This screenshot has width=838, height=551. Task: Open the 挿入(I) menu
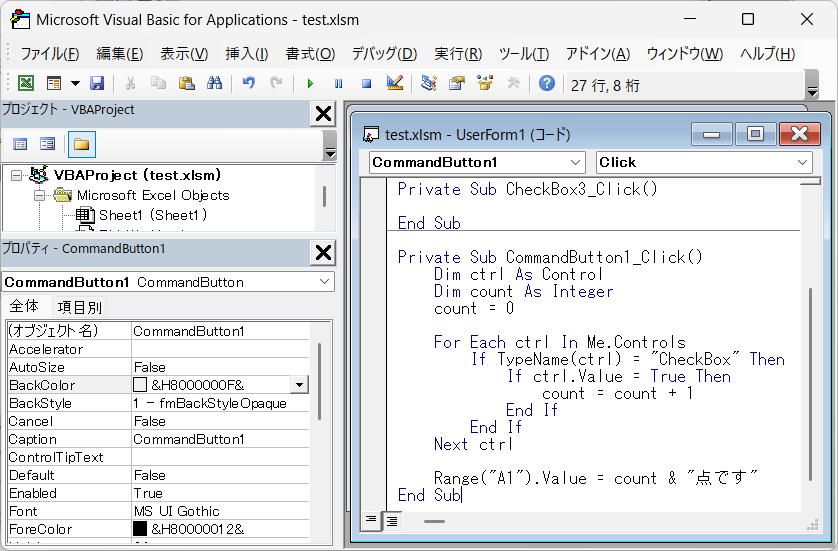tap(246, 53)
